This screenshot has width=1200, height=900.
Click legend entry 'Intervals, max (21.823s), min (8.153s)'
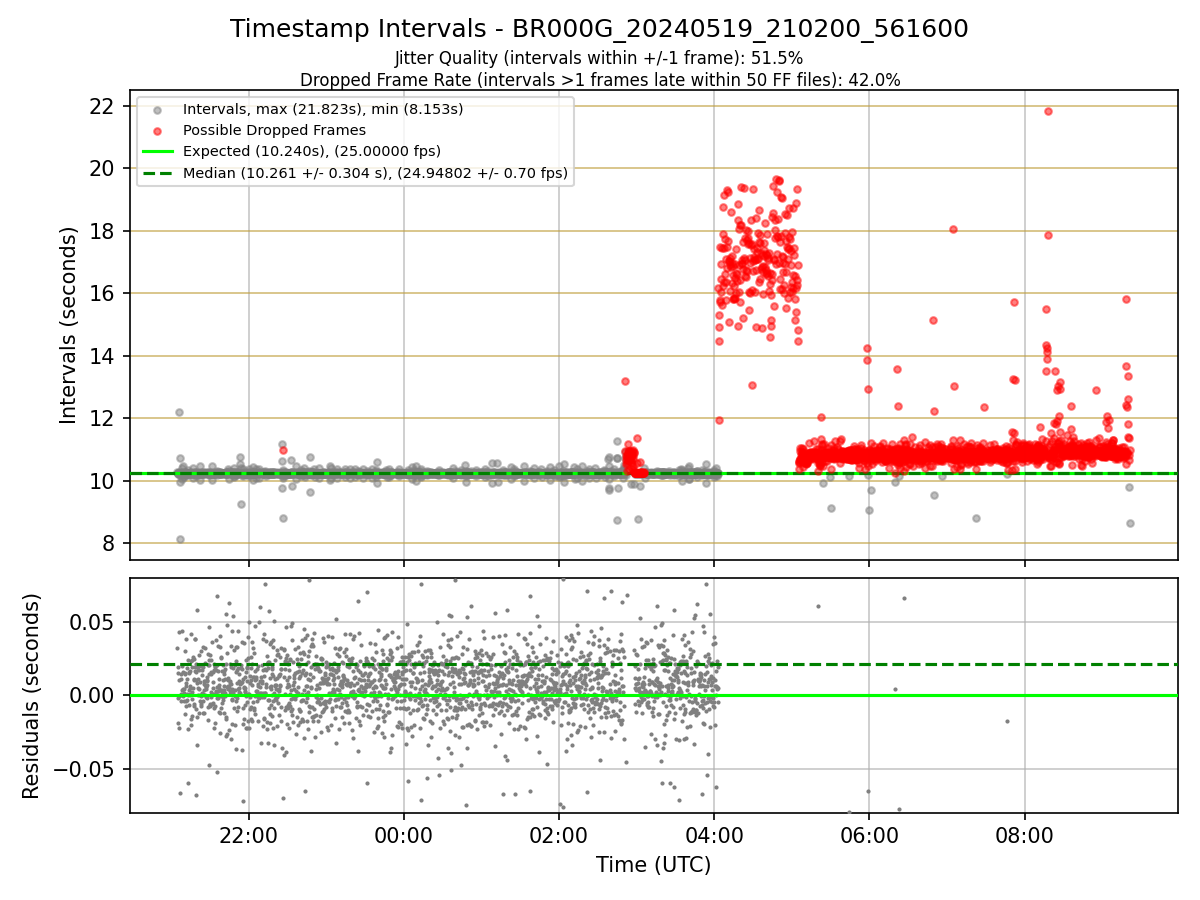(323, 109)
